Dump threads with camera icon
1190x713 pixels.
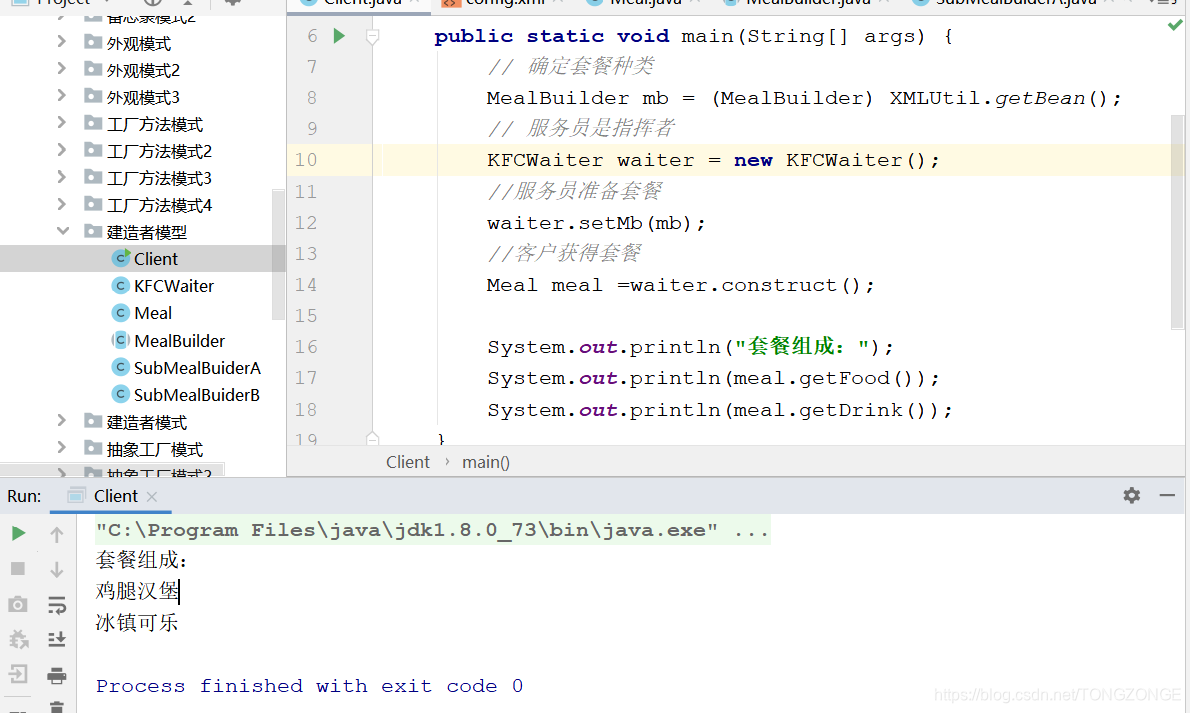tap(18, 604)
